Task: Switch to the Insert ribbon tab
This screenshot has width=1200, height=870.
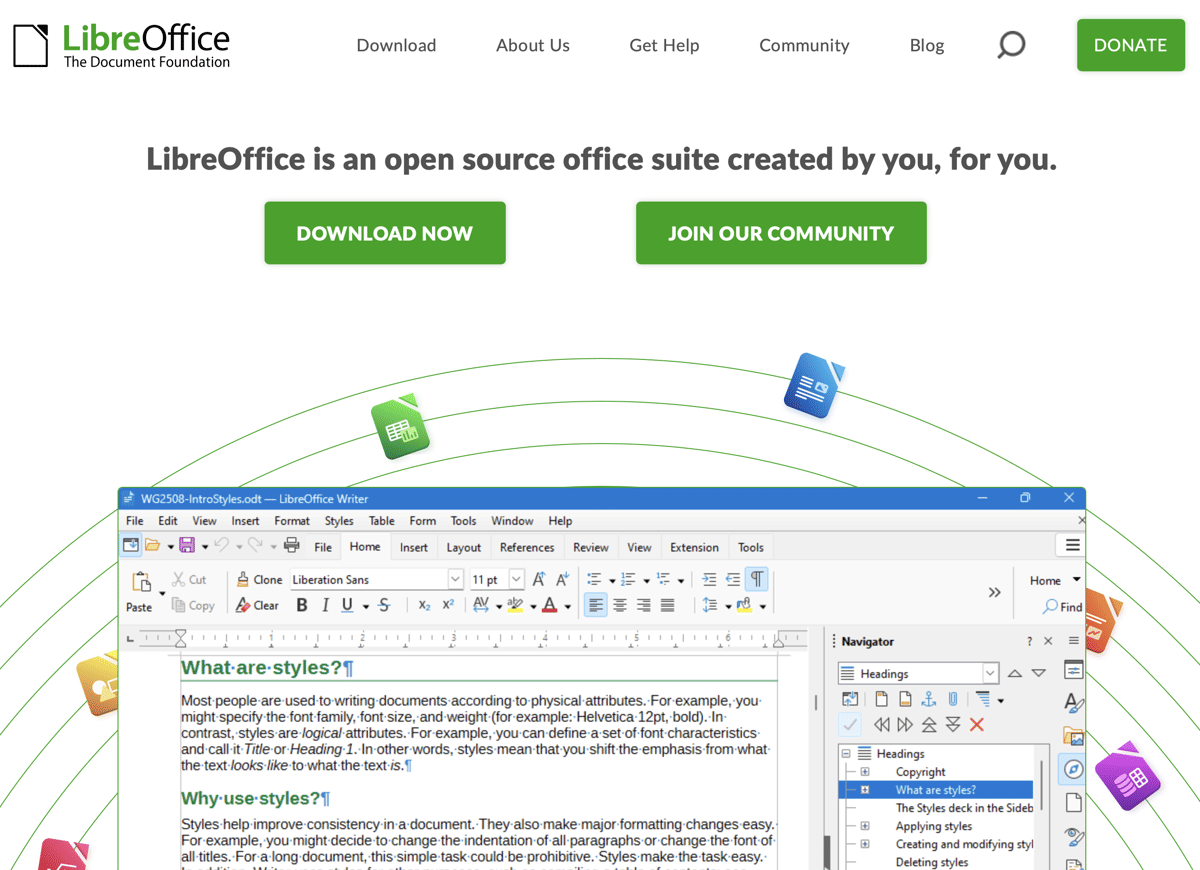Action: click(414, 547)
